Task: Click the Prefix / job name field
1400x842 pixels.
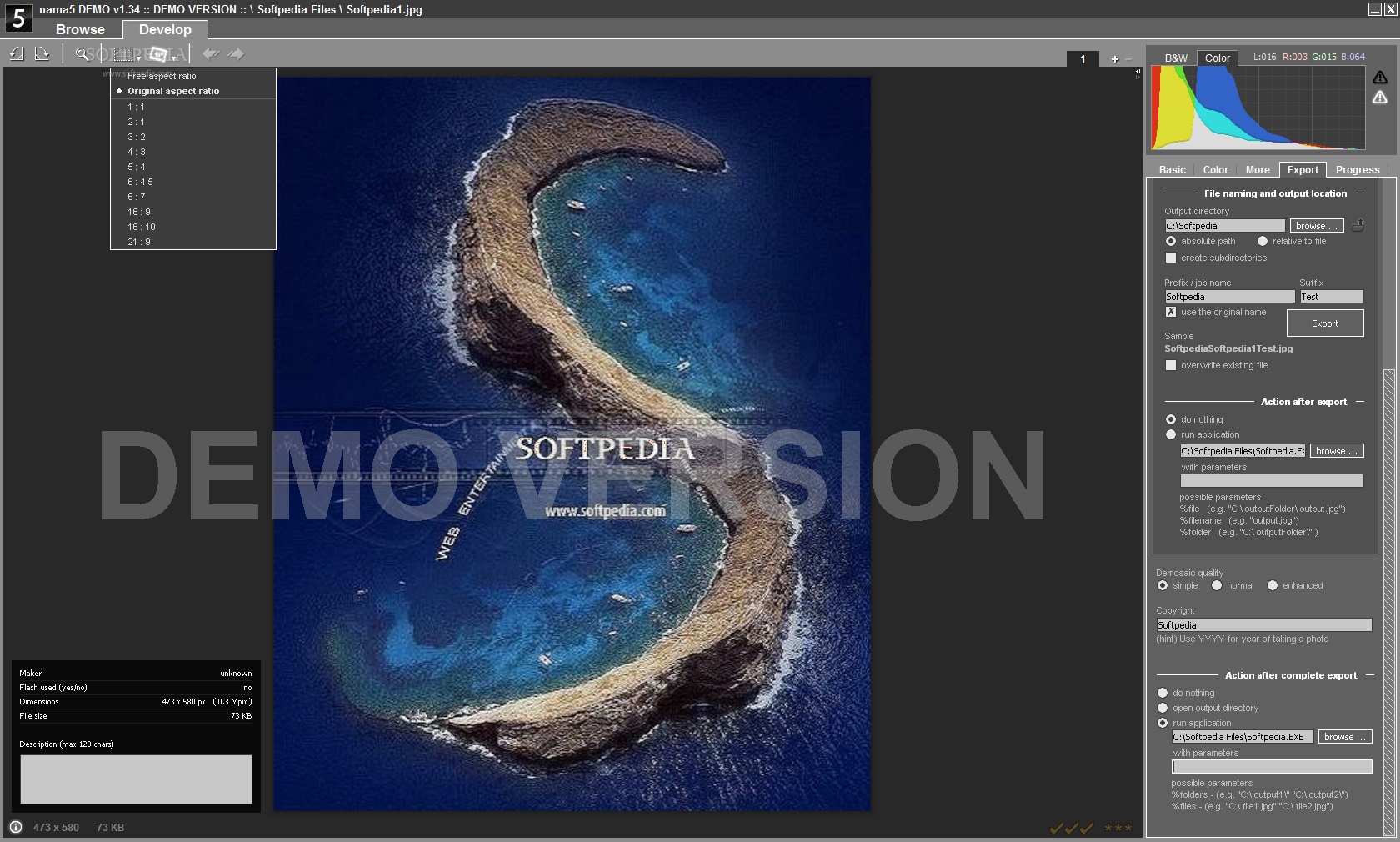Action: pyautogui.click(x=1229, y=297)
